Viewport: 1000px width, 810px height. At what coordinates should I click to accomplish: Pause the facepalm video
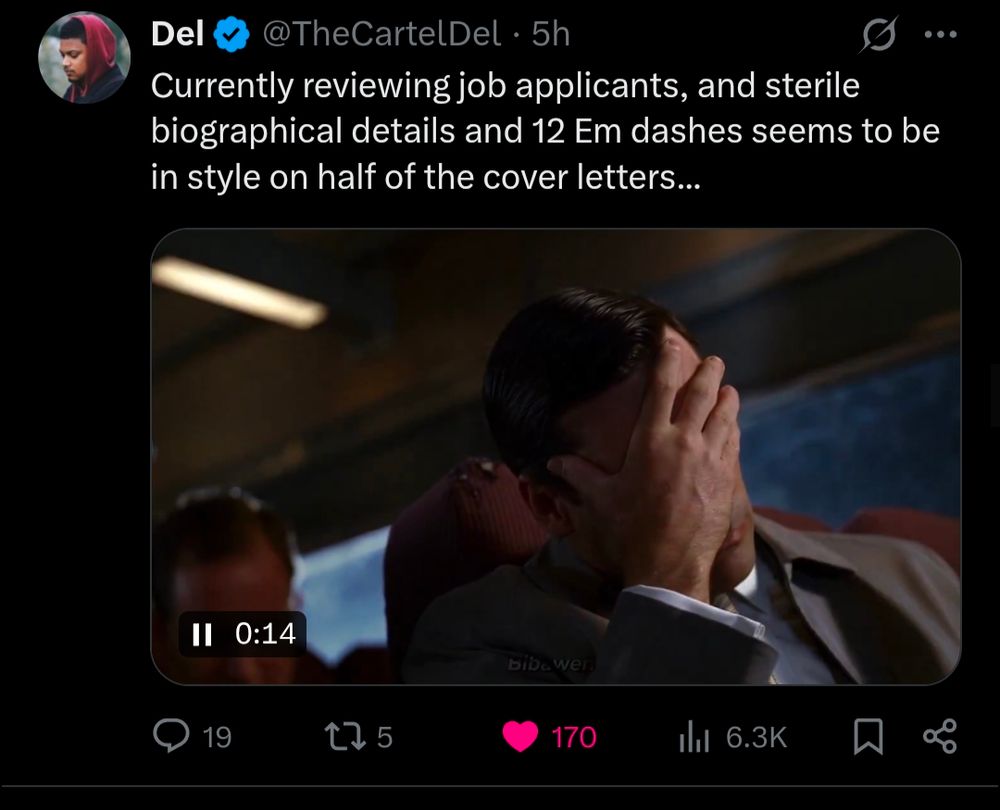(x=200, y=633)
